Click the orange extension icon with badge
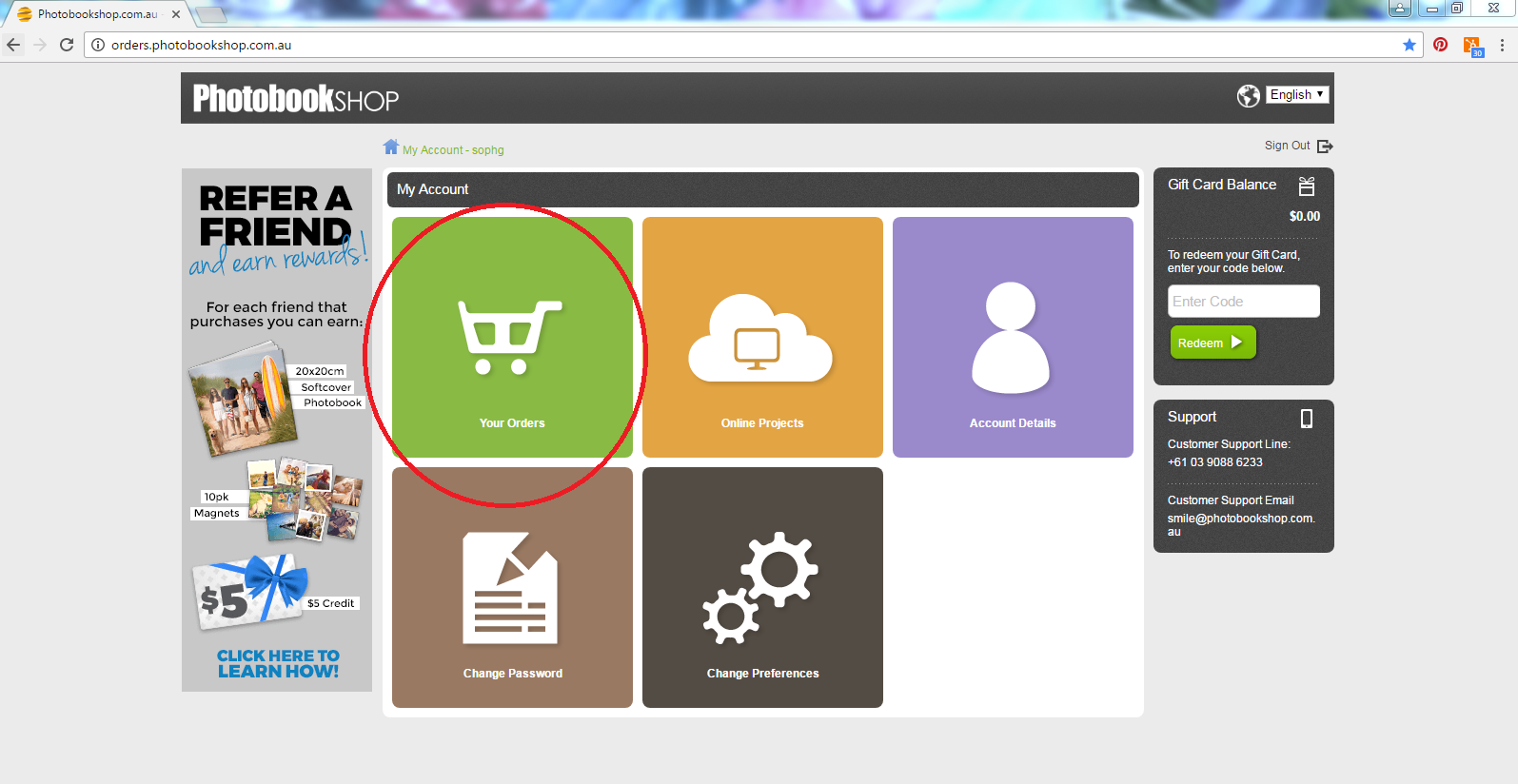1518x784 pixels. coord(1472,46)
